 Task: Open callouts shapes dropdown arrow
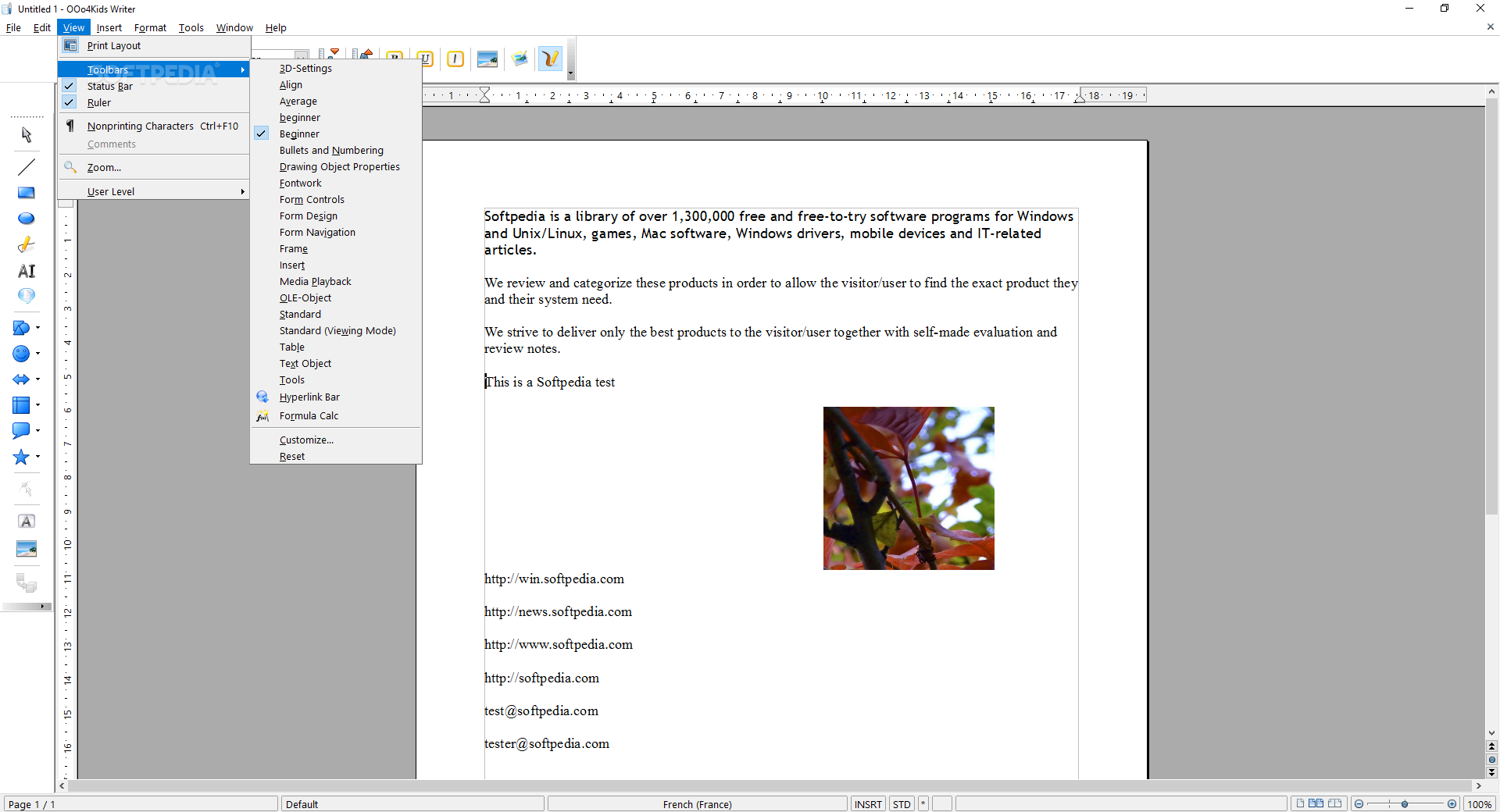pos(37,430)
